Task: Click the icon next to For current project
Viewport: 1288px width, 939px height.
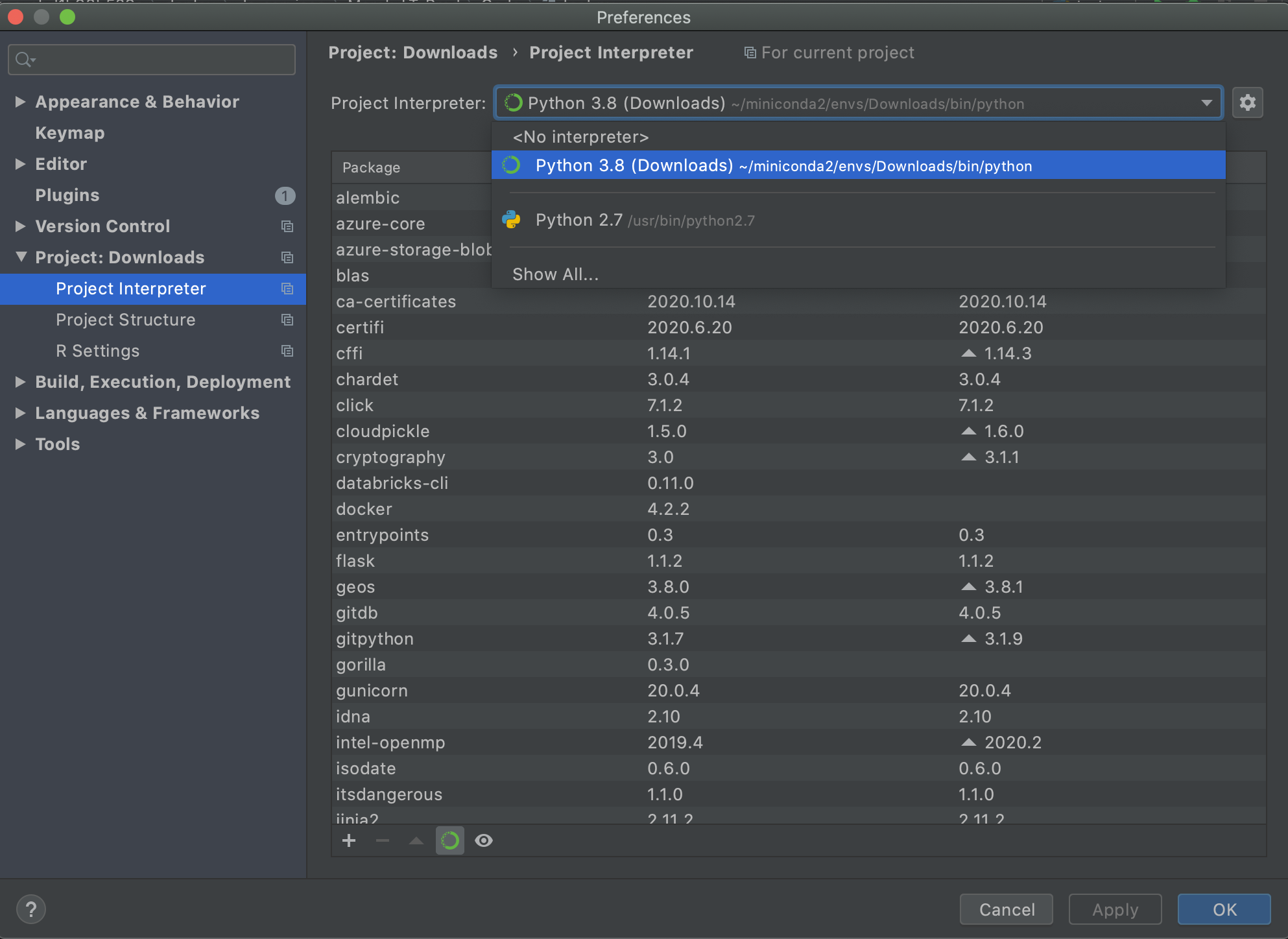Action: click(750, 53)
